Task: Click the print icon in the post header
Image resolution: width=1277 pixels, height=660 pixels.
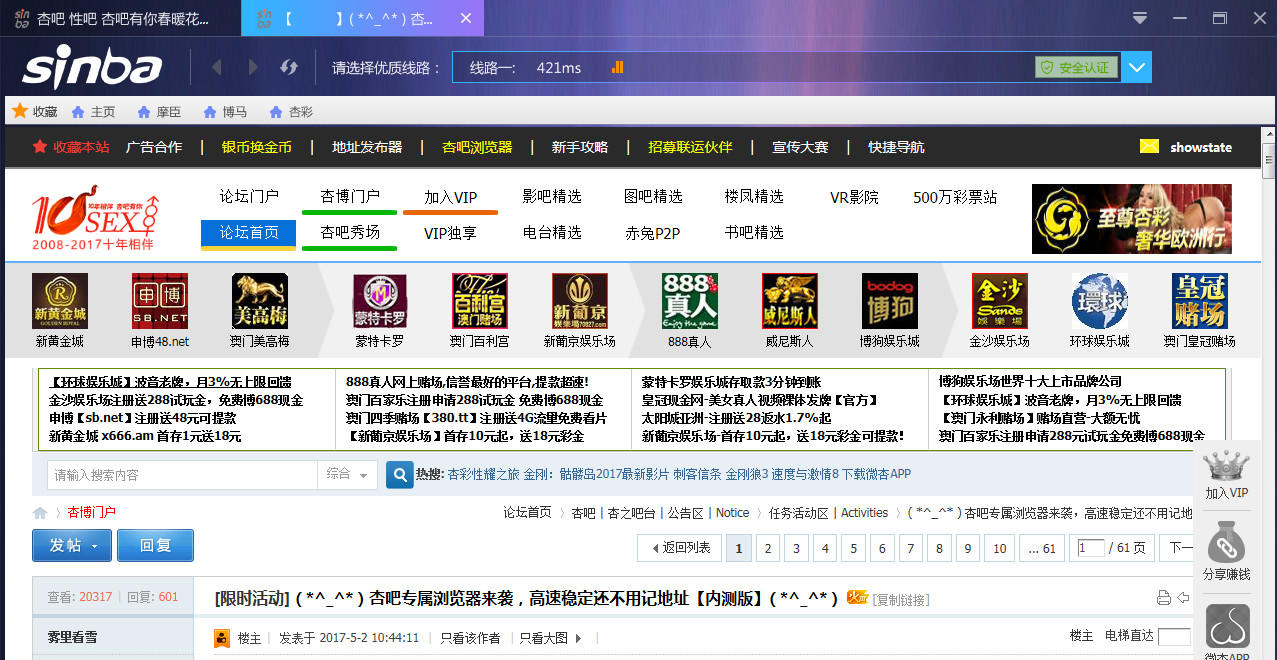Action: [1163, 598]
